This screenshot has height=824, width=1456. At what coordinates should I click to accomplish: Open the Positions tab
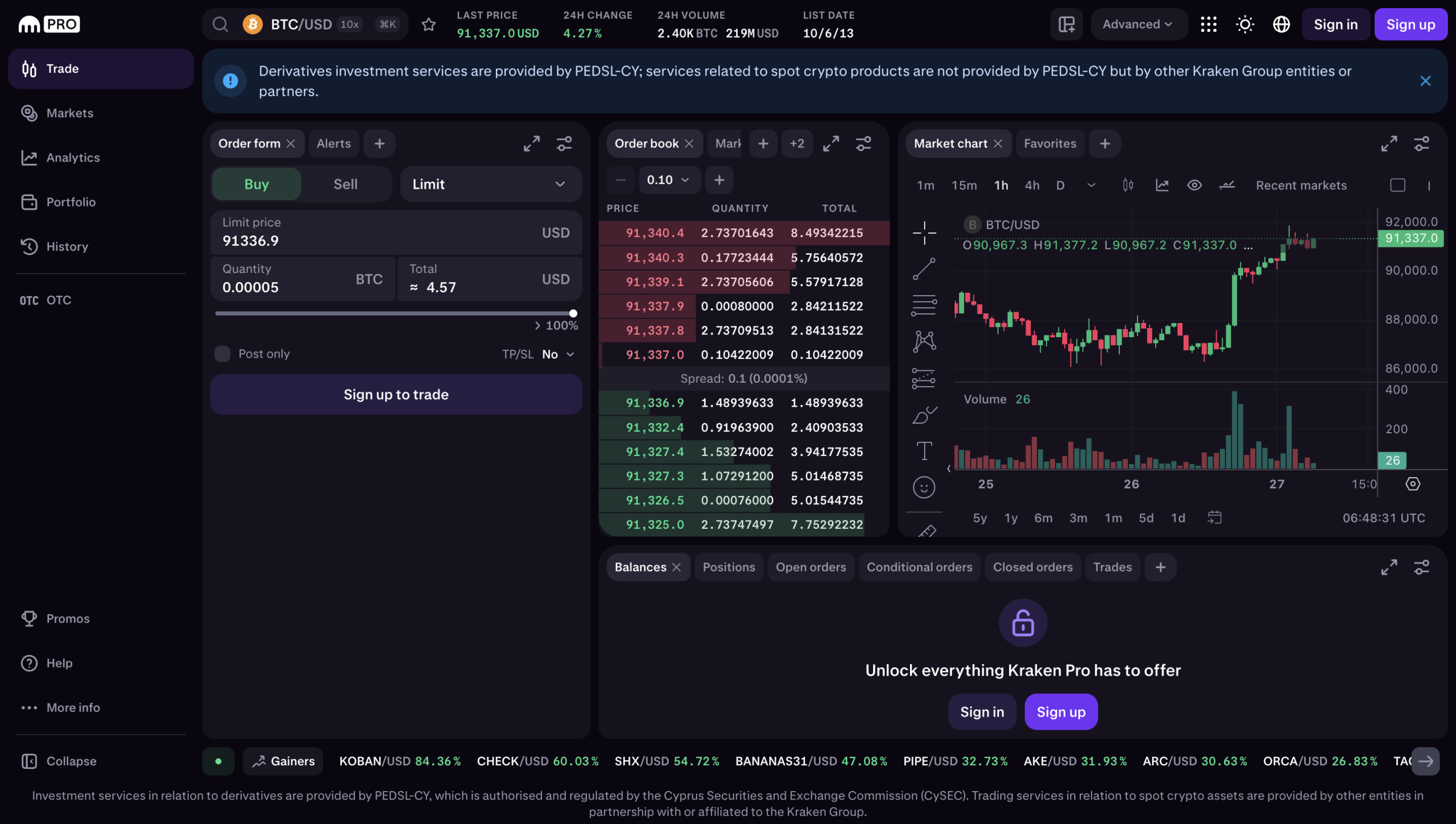click(x=729, y=567)
